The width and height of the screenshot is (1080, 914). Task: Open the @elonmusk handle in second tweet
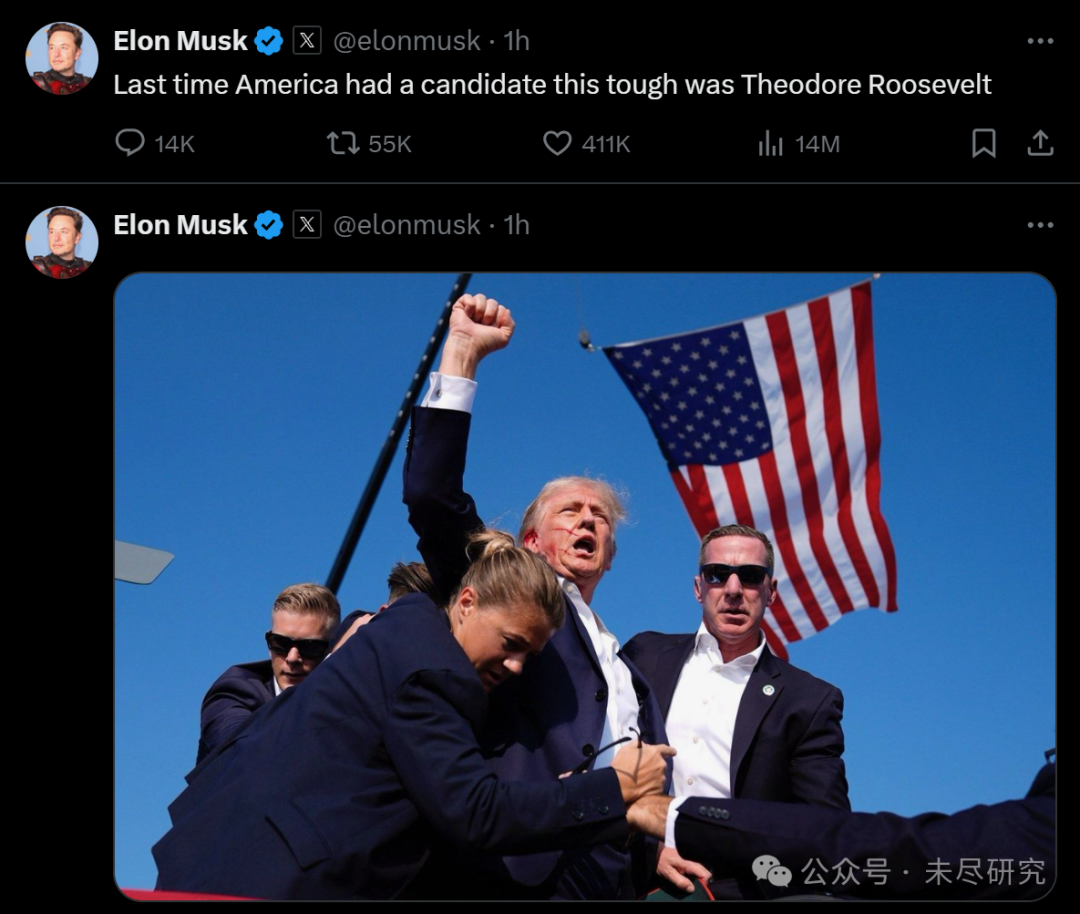[406, 225]
